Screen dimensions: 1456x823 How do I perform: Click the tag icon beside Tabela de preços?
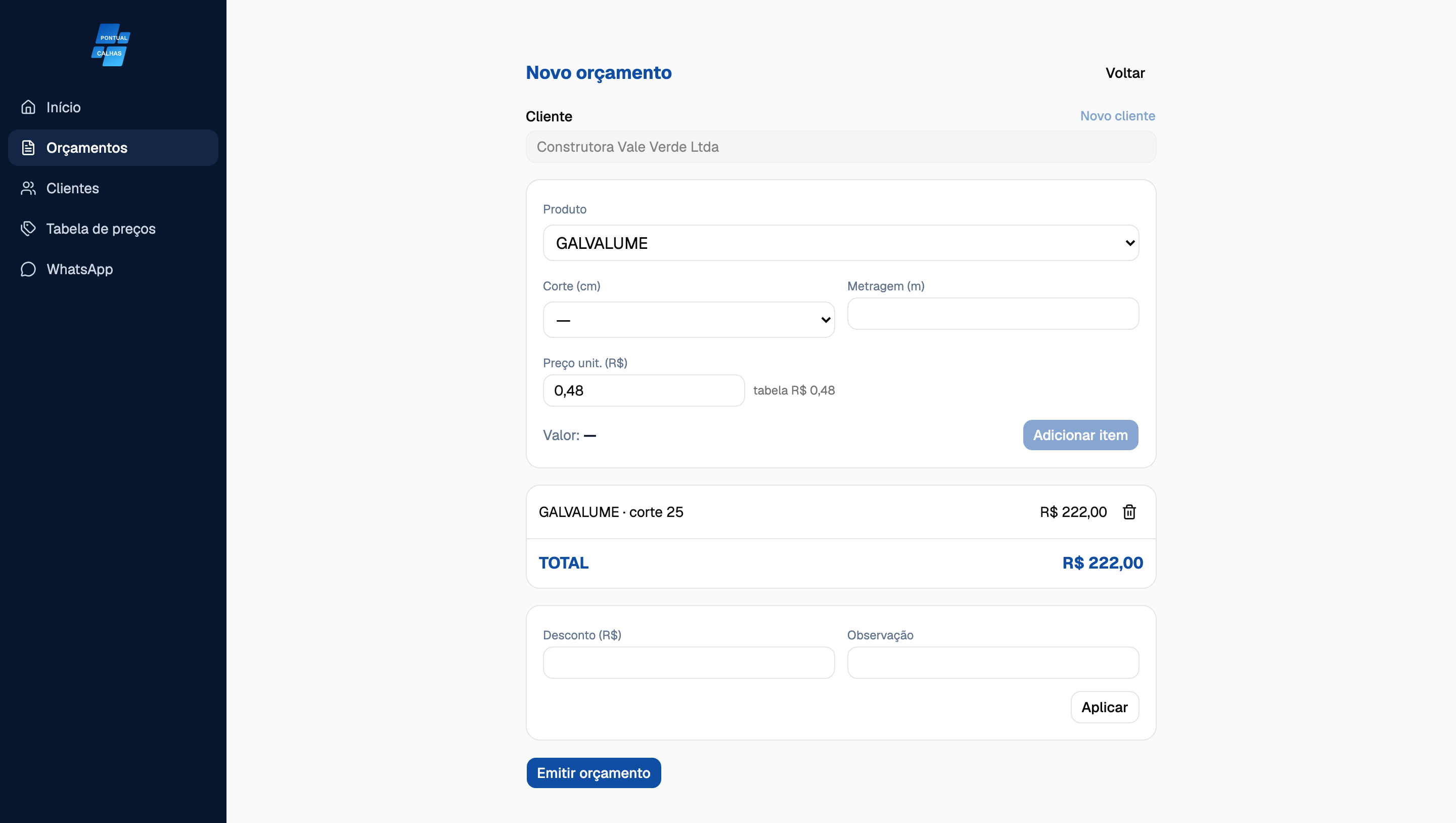tap(28, 229)
